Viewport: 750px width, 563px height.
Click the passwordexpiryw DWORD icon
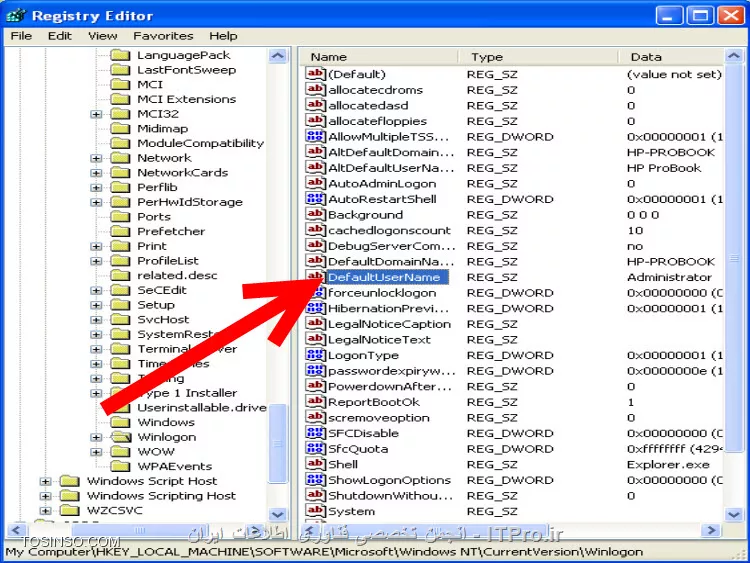tap(315, 371)
